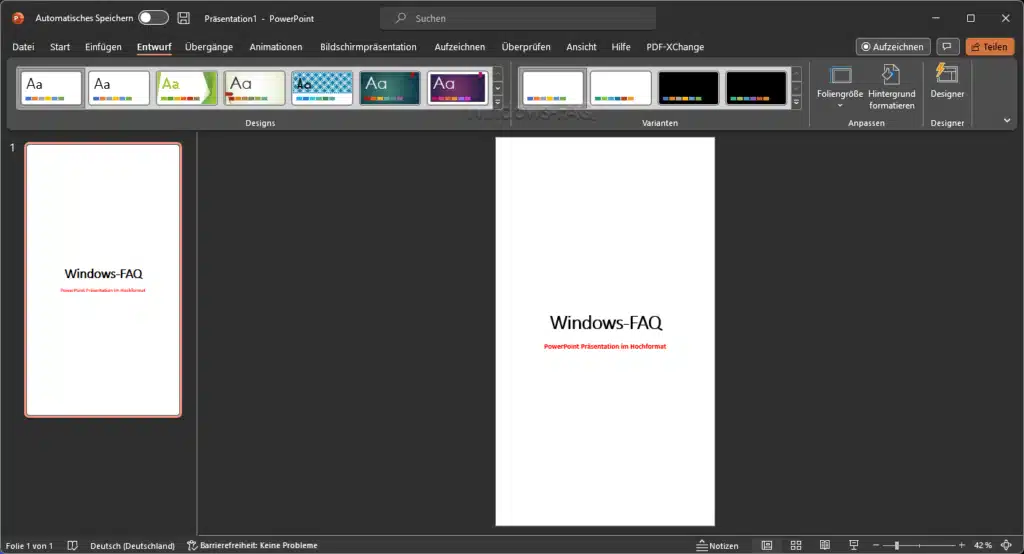Click the Suchen search box
Screen dimensions: 1024x554
pyautogui.click(x=518, y=18)
